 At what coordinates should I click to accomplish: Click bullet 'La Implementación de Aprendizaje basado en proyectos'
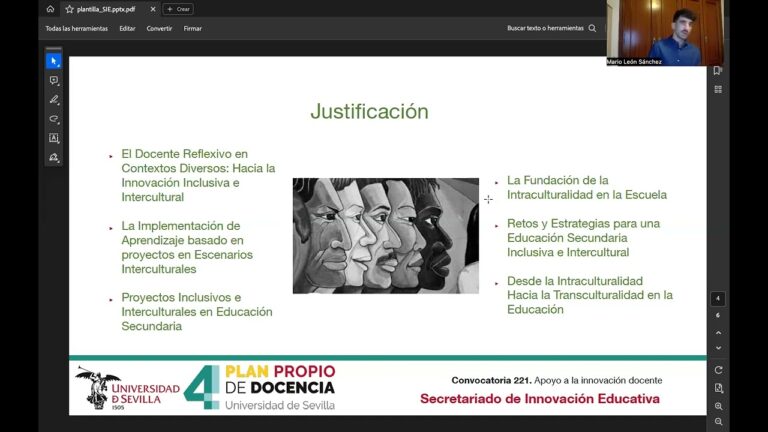188,247
